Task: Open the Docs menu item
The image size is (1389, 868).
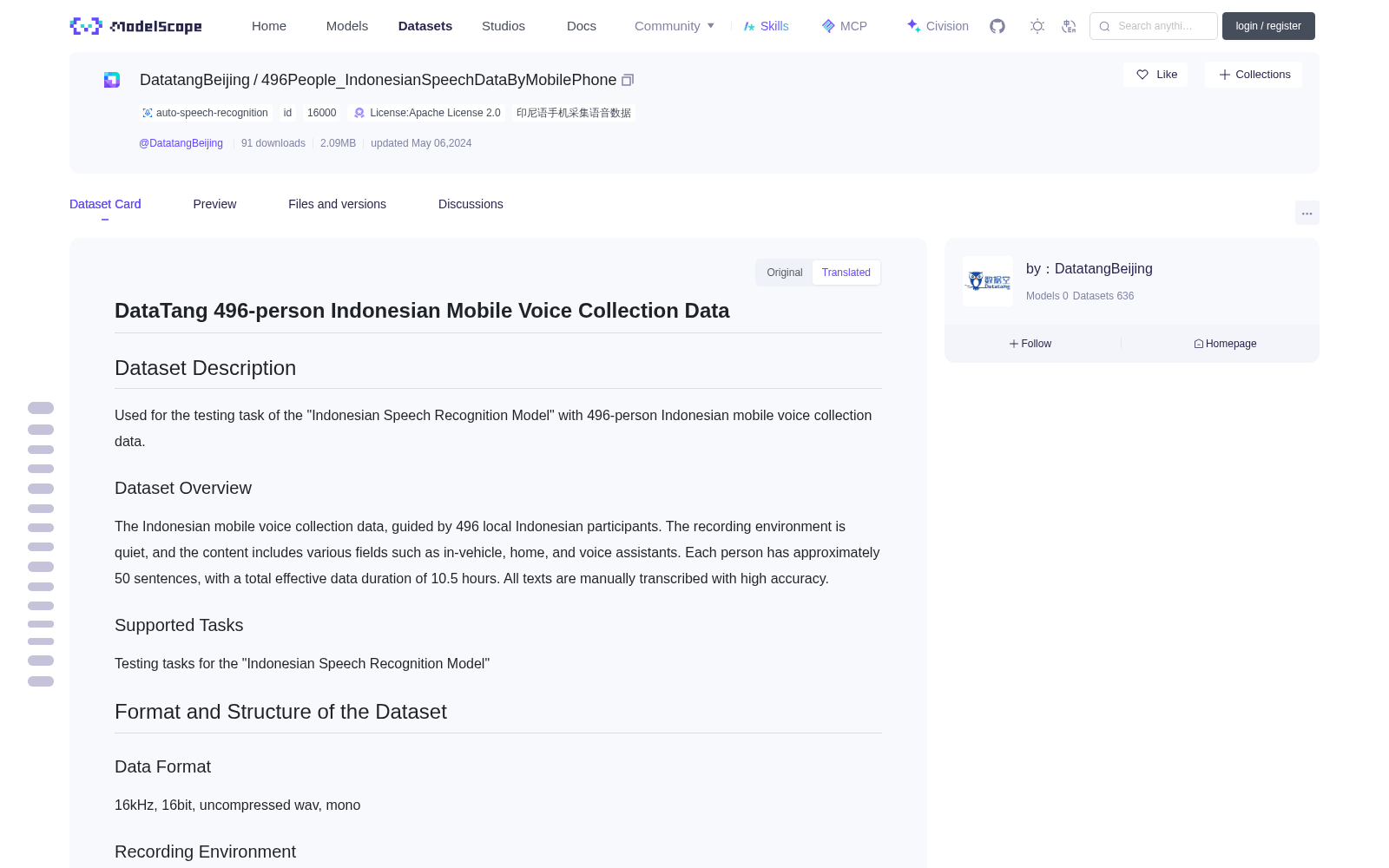Action: (582, 26)
